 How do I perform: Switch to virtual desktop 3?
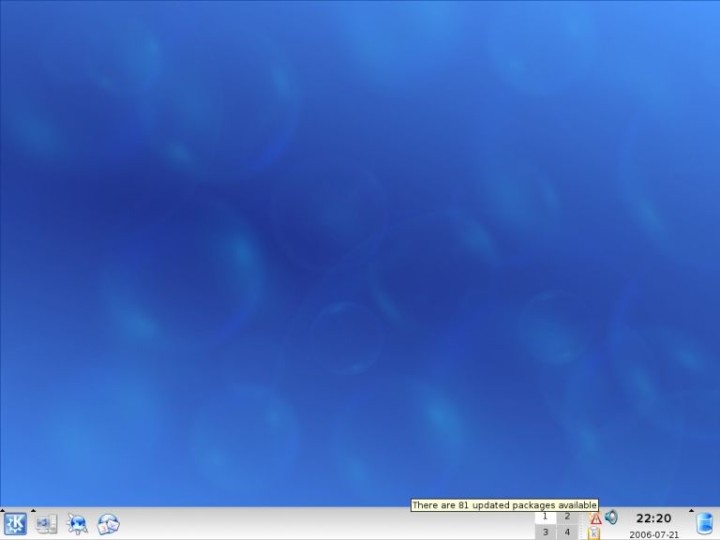point(546,532)
